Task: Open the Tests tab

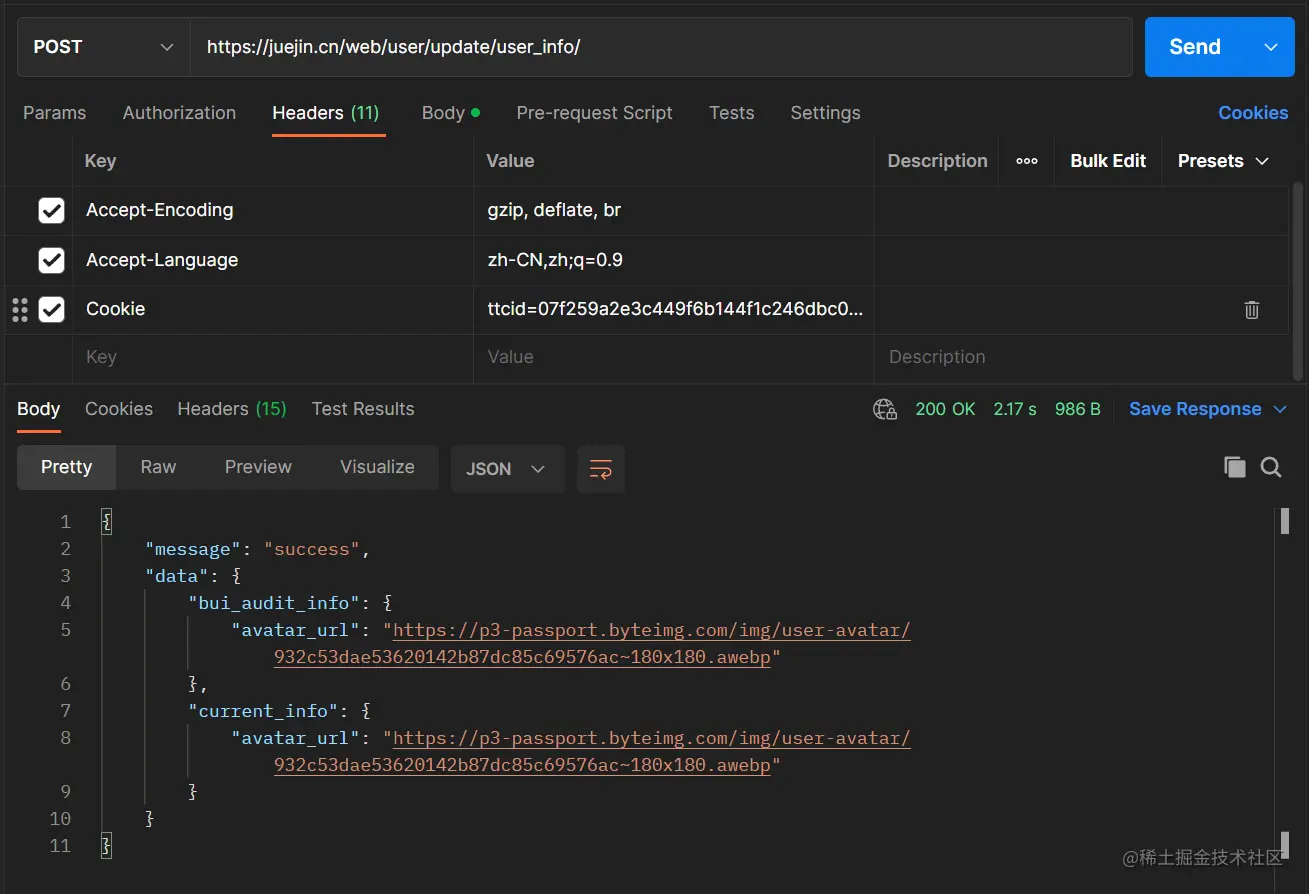Action: tap(732, 113)
